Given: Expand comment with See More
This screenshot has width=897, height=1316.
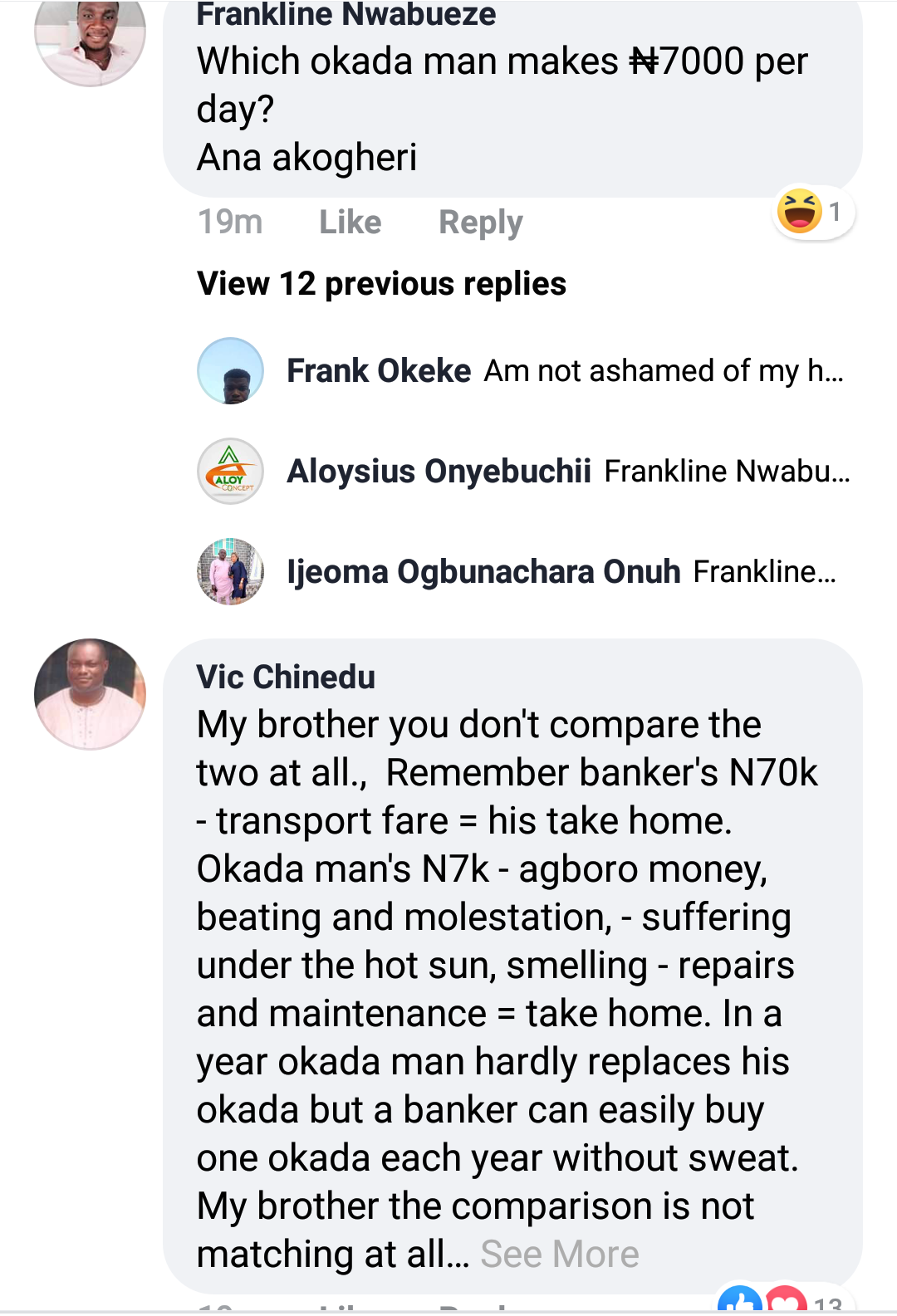Looking at the screenshot, I should pyautogui.click(x=559, y=1254).
